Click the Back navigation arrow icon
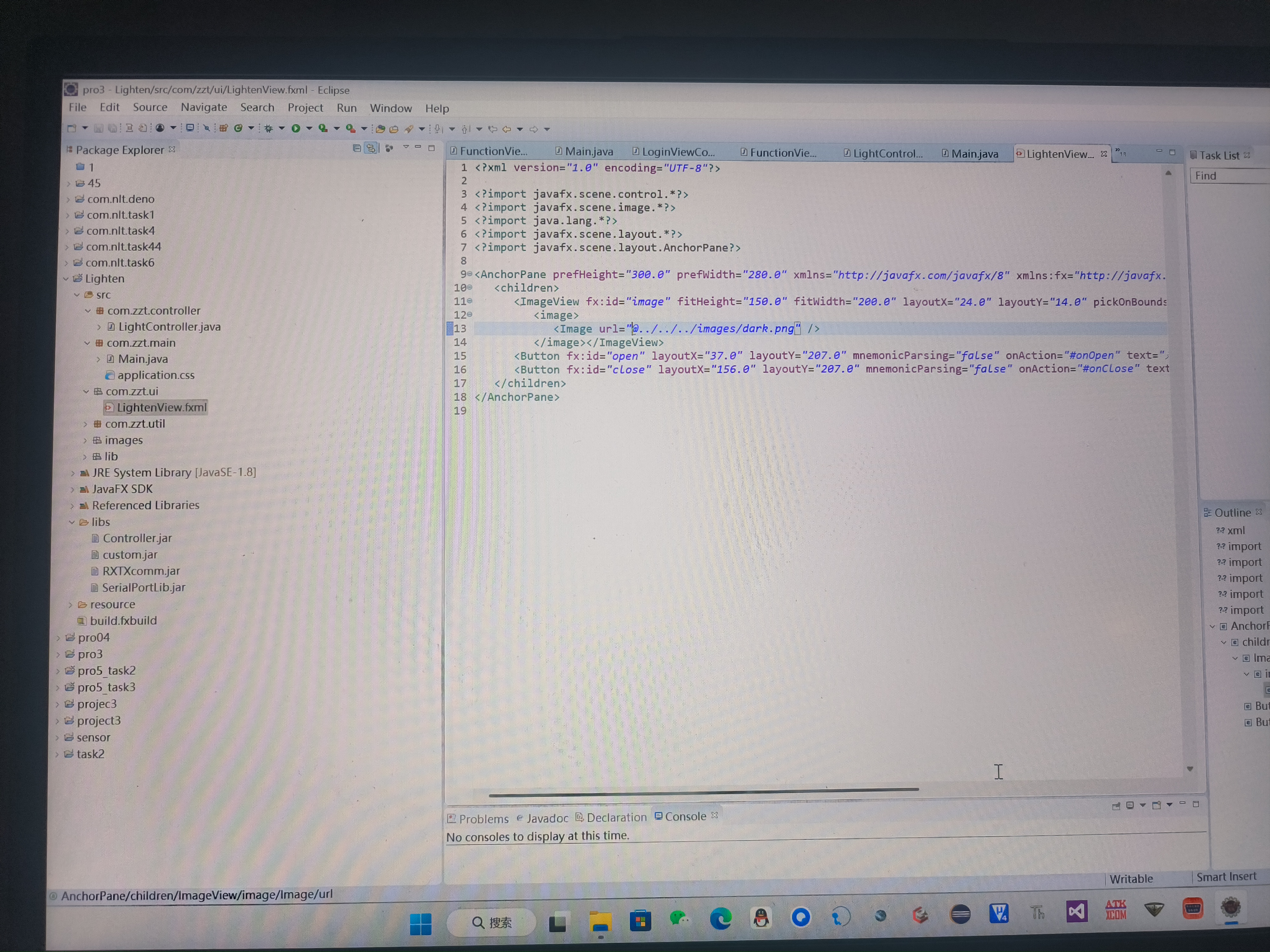1270x952 pixels. 506,130
